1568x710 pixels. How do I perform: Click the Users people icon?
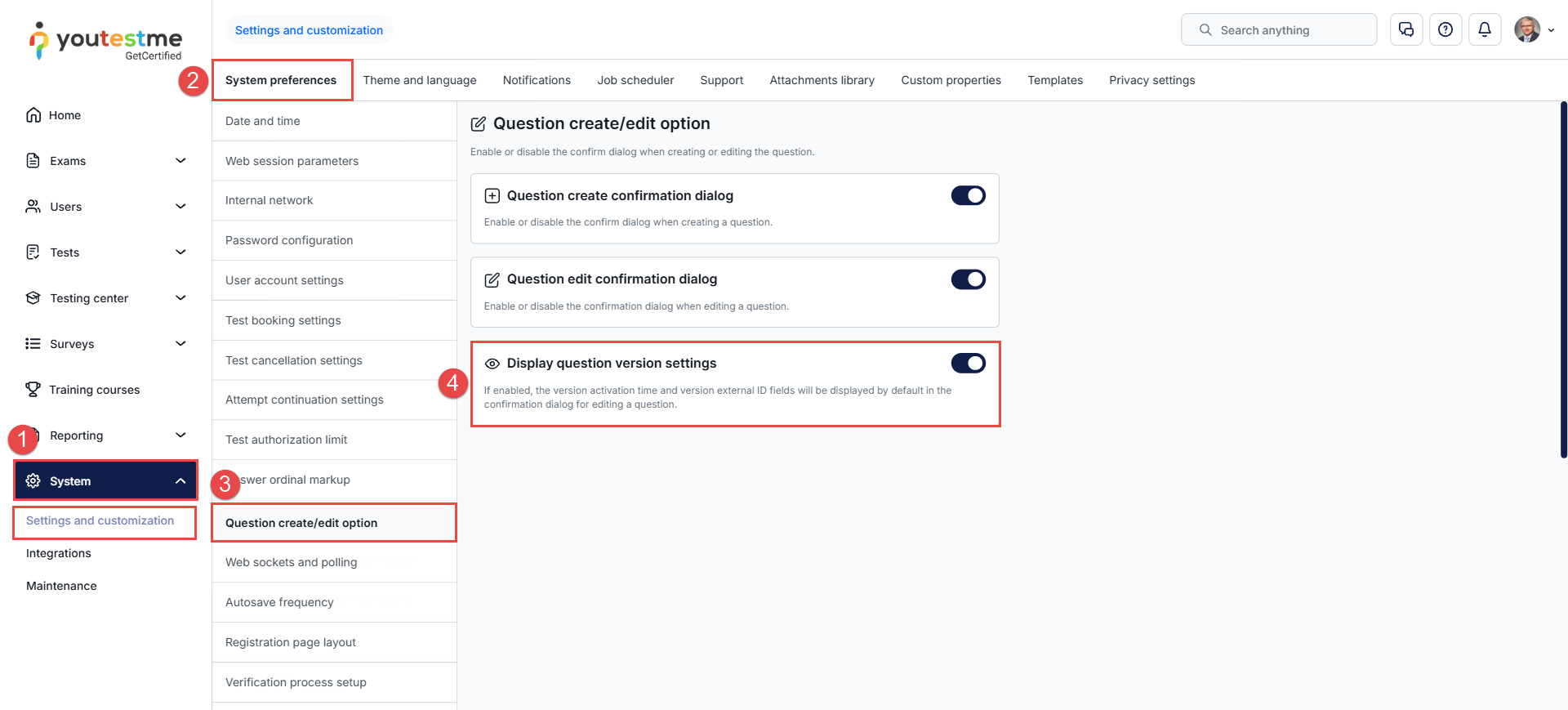33,207
